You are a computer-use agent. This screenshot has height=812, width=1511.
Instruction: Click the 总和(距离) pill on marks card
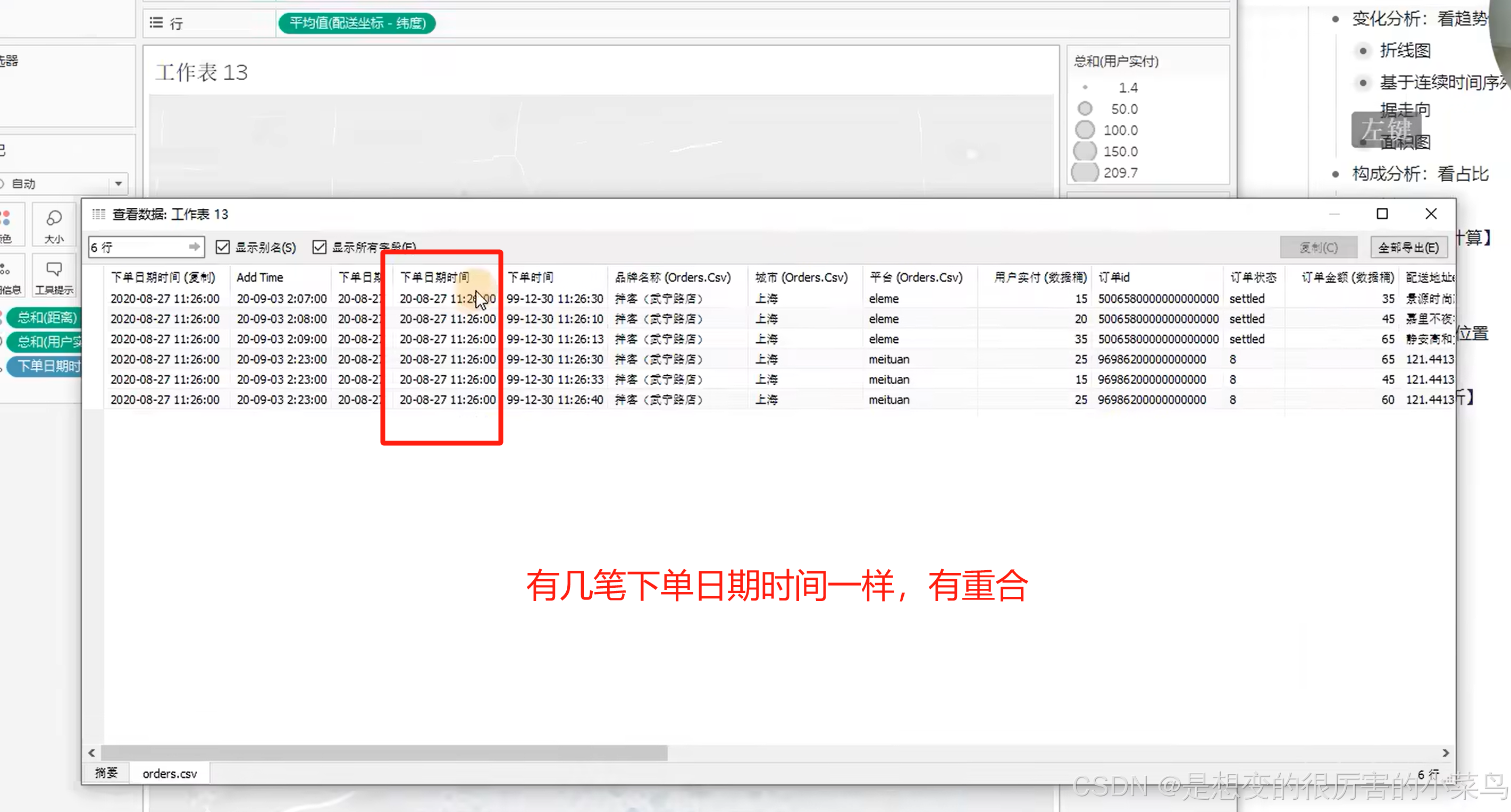[46, 317]
